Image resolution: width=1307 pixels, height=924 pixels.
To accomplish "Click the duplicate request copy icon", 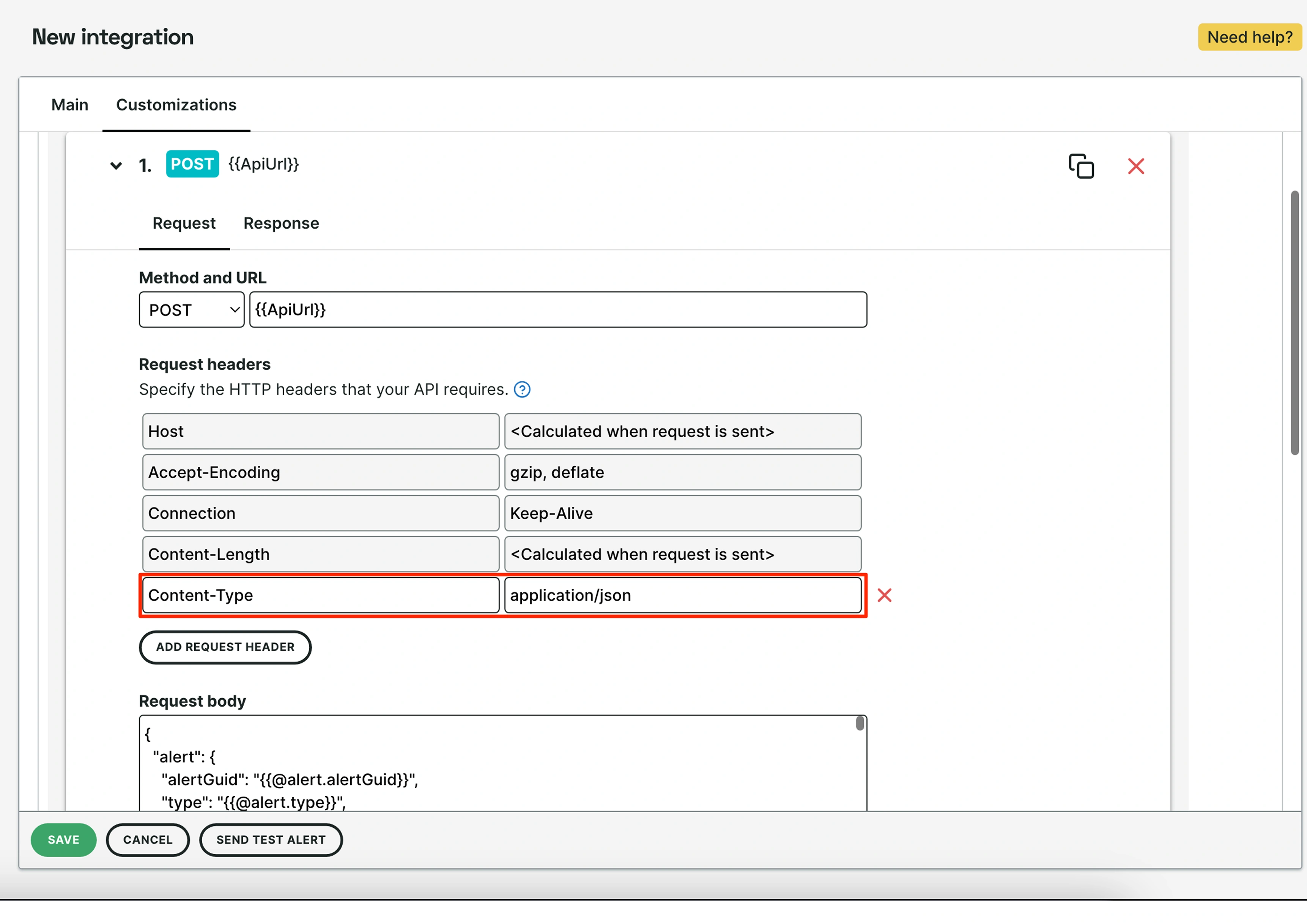I will coord(1081,166).
